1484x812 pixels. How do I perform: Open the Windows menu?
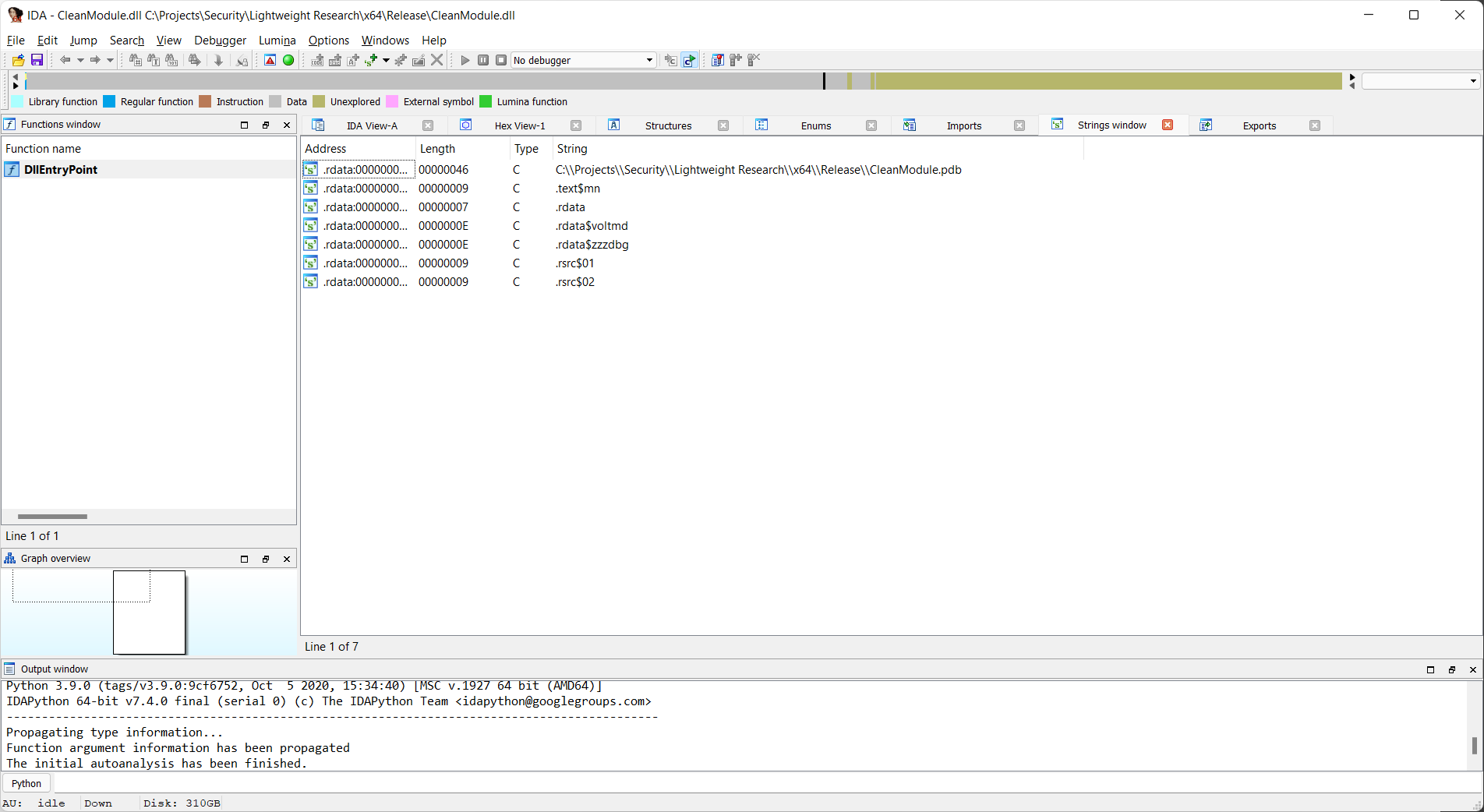pyautogui.click(x=385, y=41)
